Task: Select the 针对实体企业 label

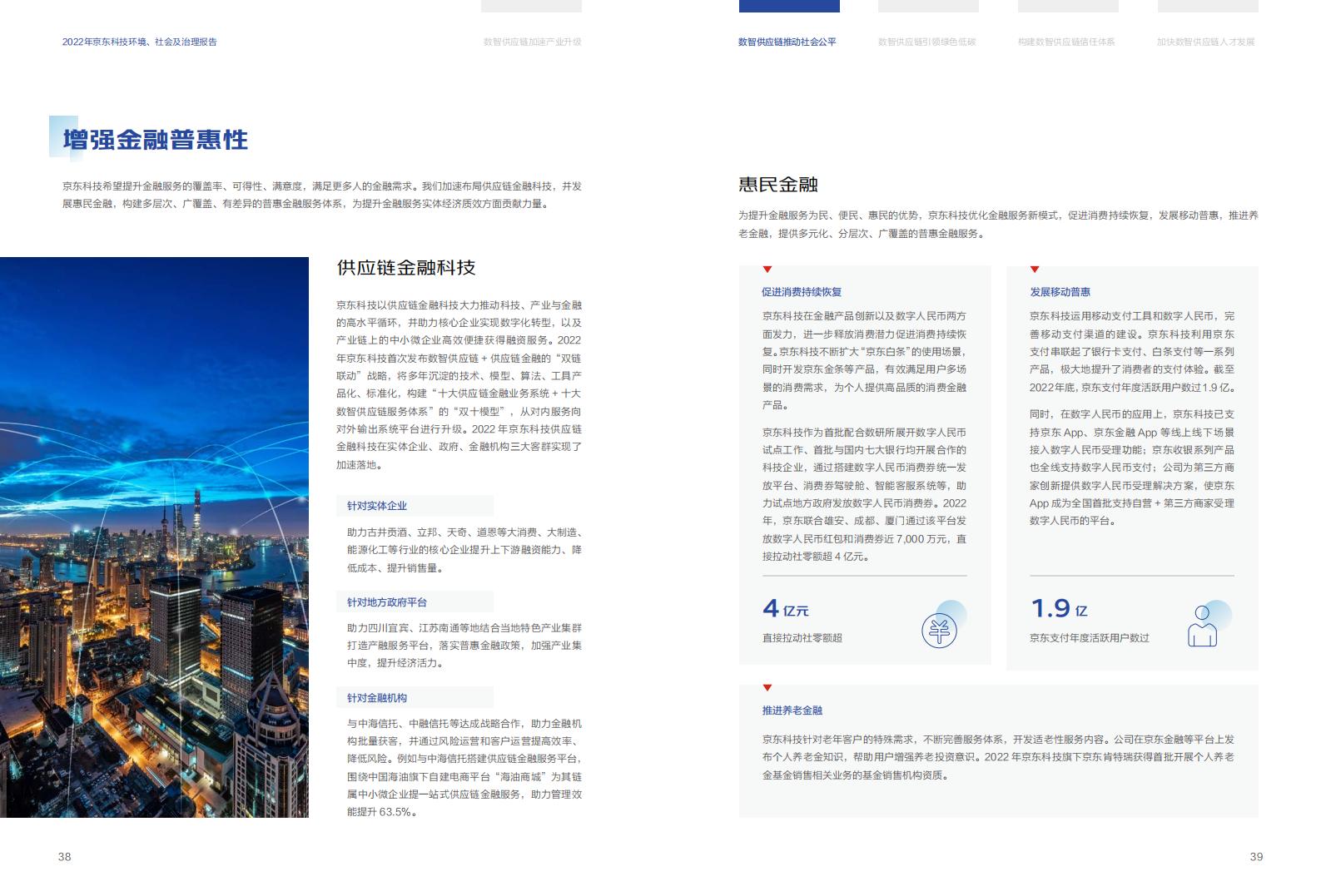Action: coord(377,506)
